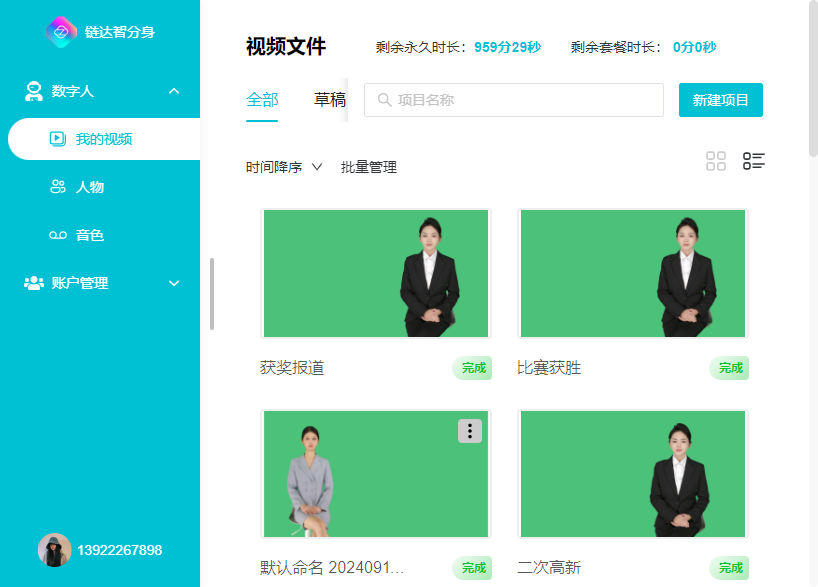Click the 批量管理 button
The image size is (818, 587).
(x=369, y=167)
